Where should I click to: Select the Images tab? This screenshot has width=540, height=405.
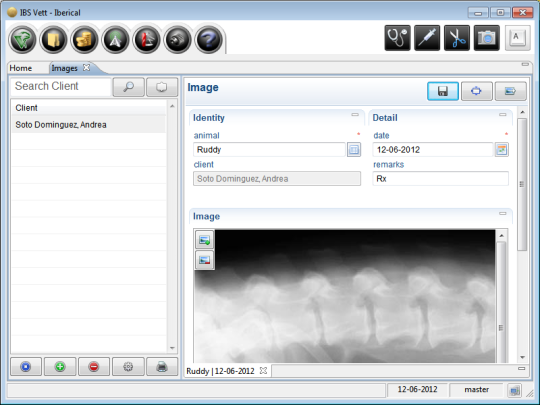64,68
